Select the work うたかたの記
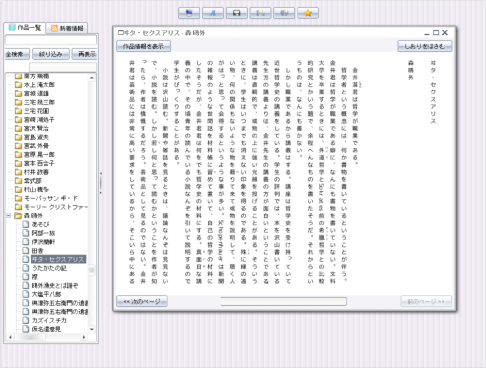The image size is (486, 368). pyautogui.click(x=49, y=268)
